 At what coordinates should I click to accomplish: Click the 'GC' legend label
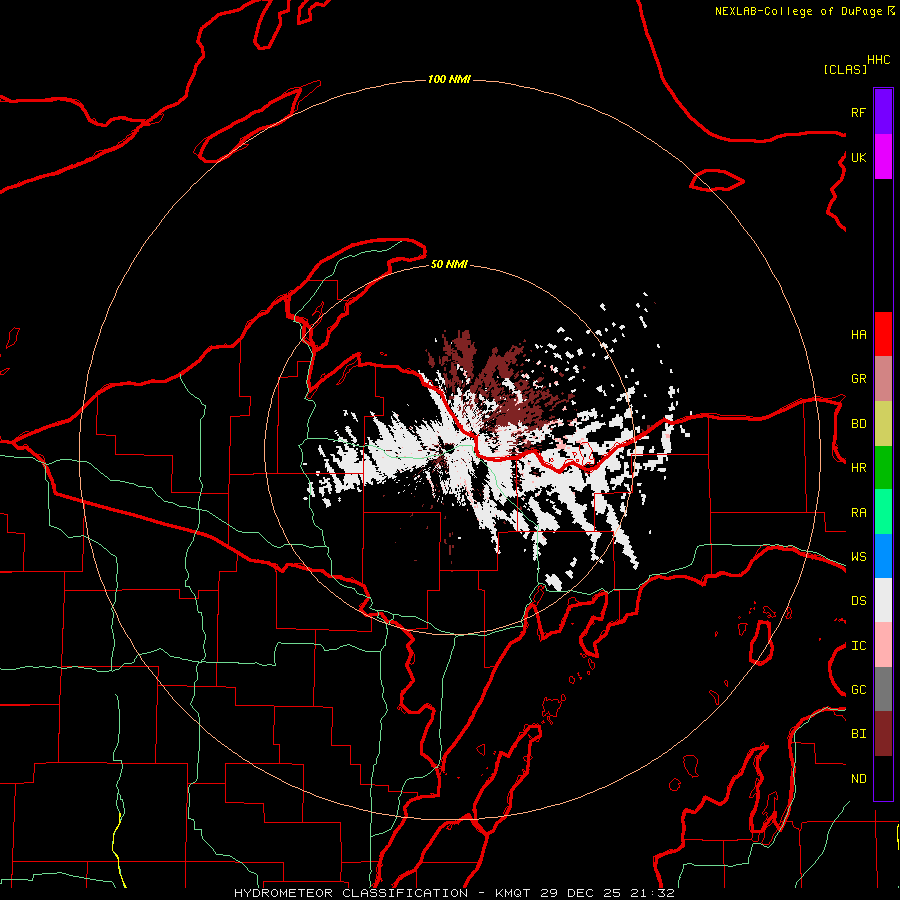(858, 690)
